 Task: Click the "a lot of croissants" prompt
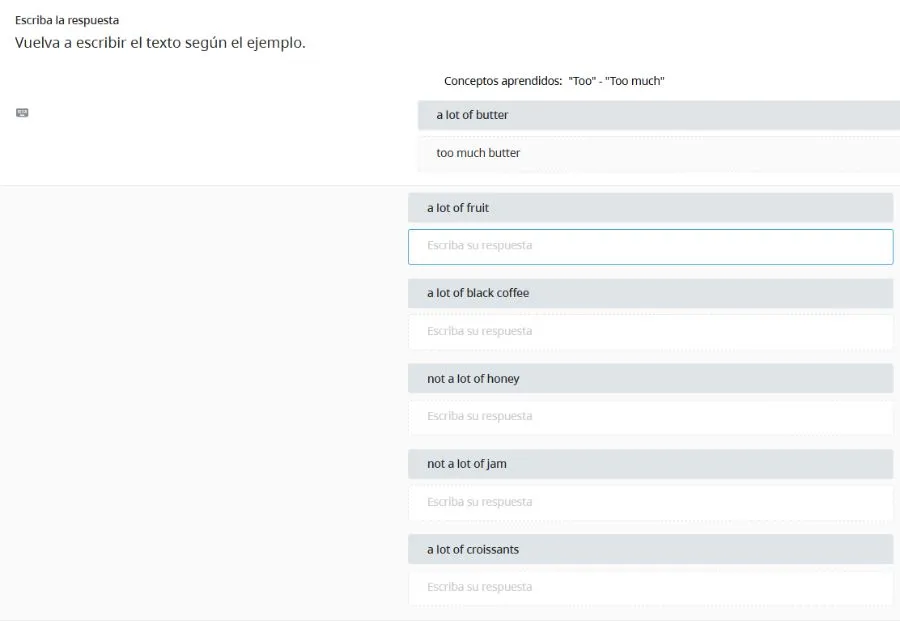[x=650, y=550]
